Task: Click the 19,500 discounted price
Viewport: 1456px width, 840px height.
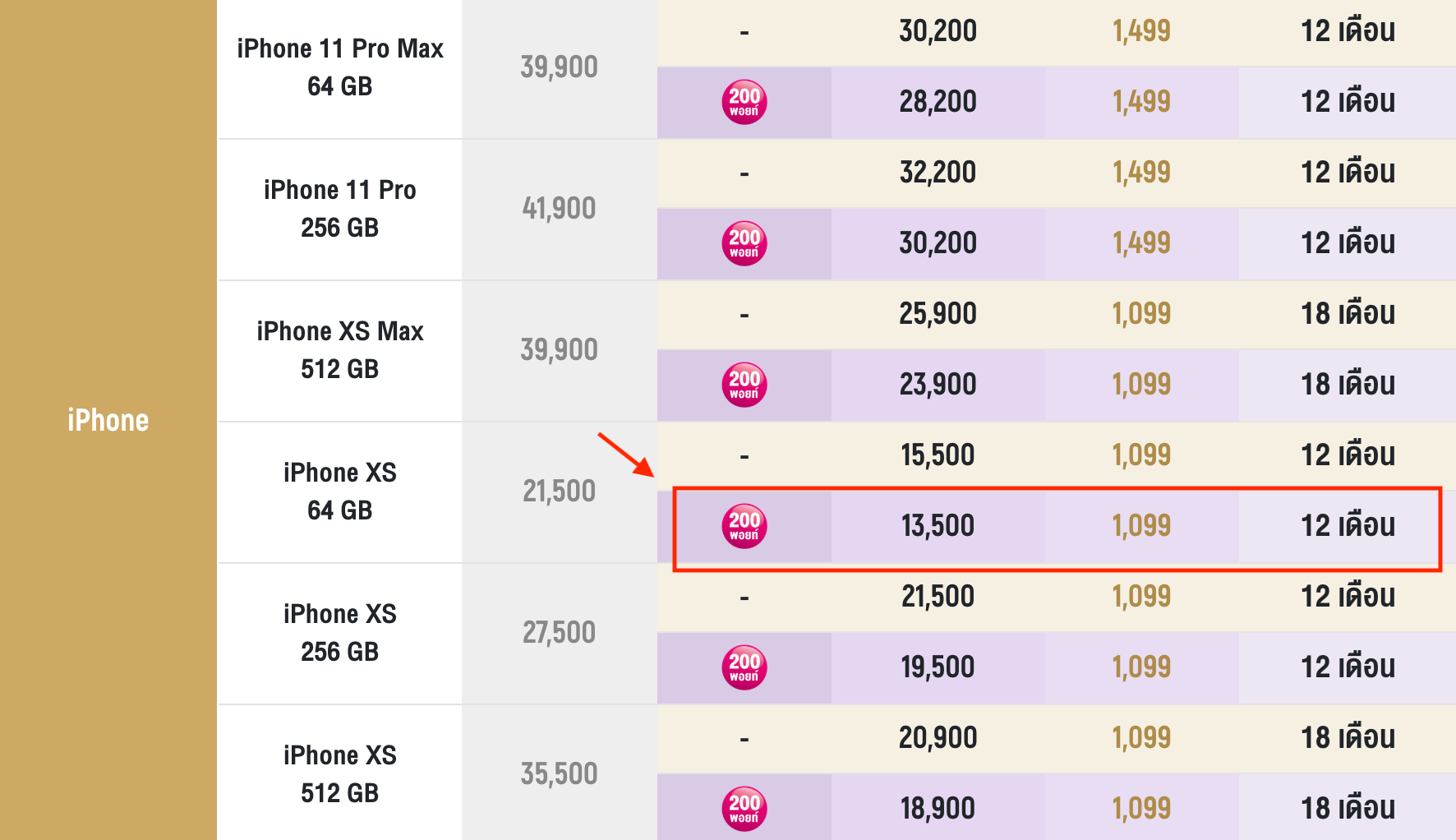Action: (x=938, y=668)
